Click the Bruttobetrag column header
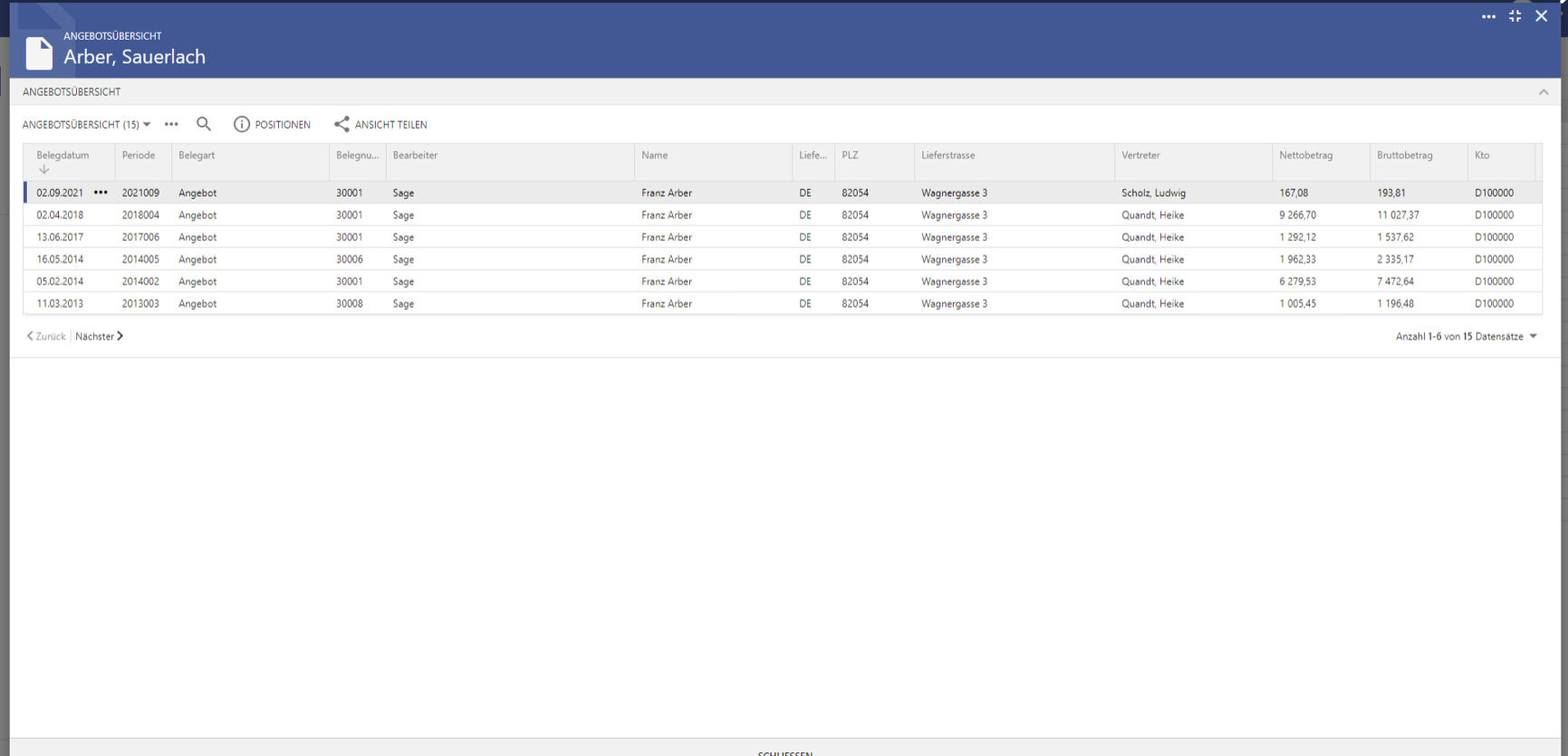This screenshot has width=1568, height=756. pos(1404,156)
